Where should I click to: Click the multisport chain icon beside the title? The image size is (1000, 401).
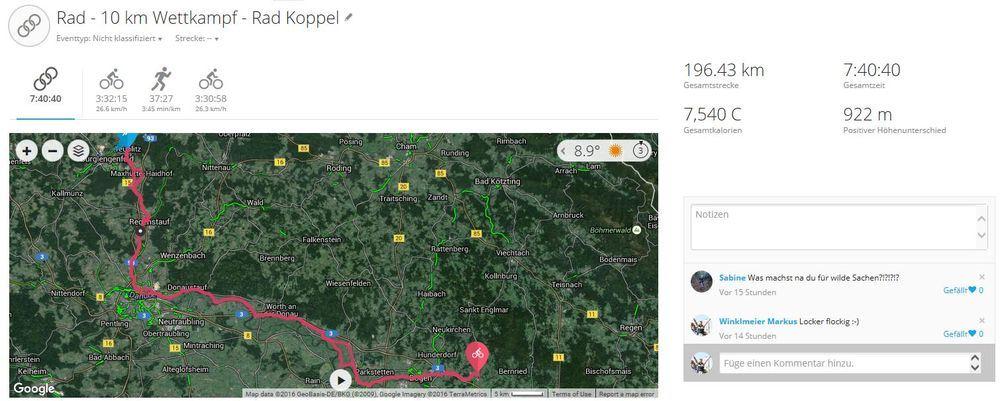(29, 26)
